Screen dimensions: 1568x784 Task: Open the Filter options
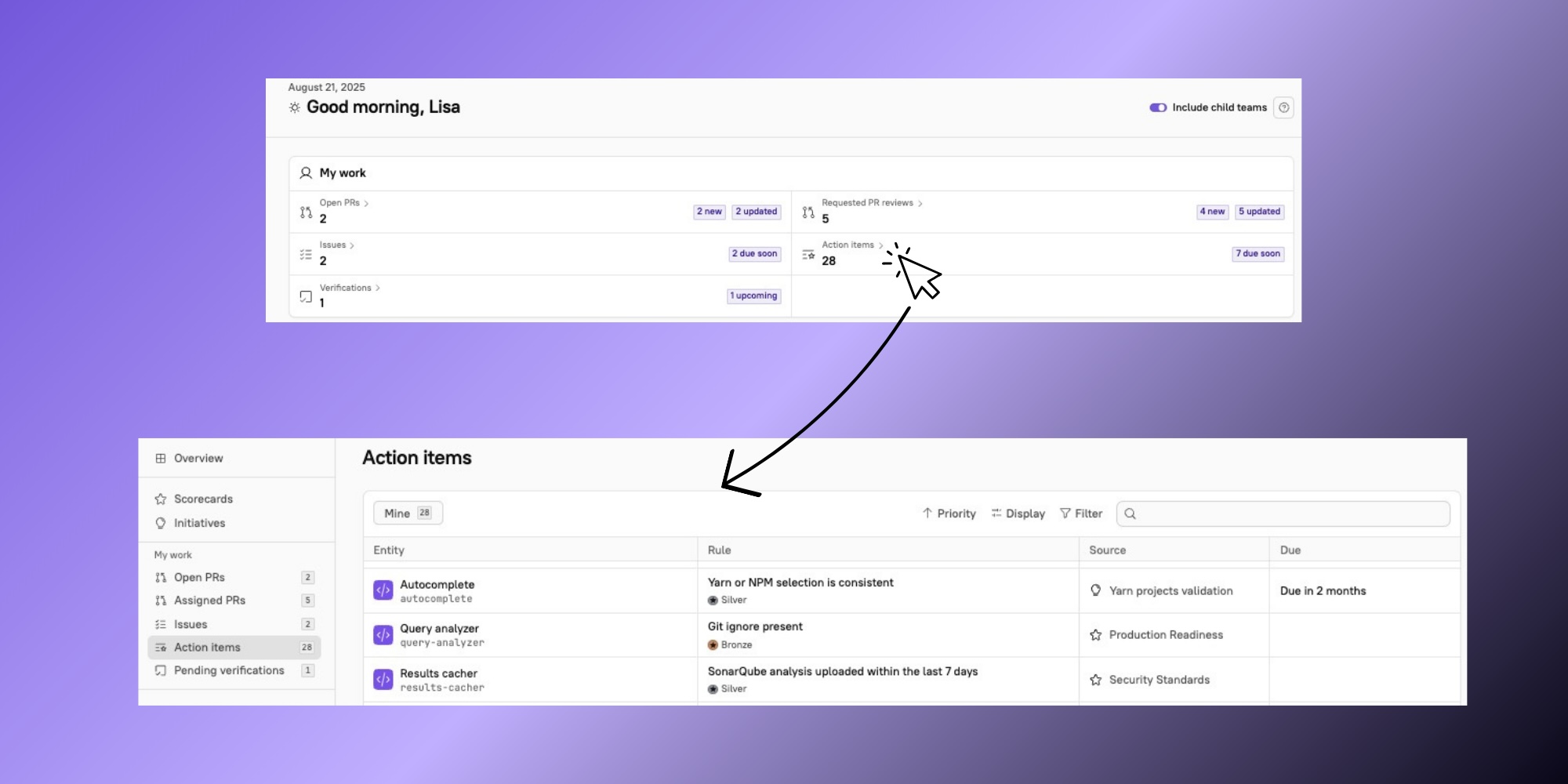pyautogui.click(x=1081, y=514)
